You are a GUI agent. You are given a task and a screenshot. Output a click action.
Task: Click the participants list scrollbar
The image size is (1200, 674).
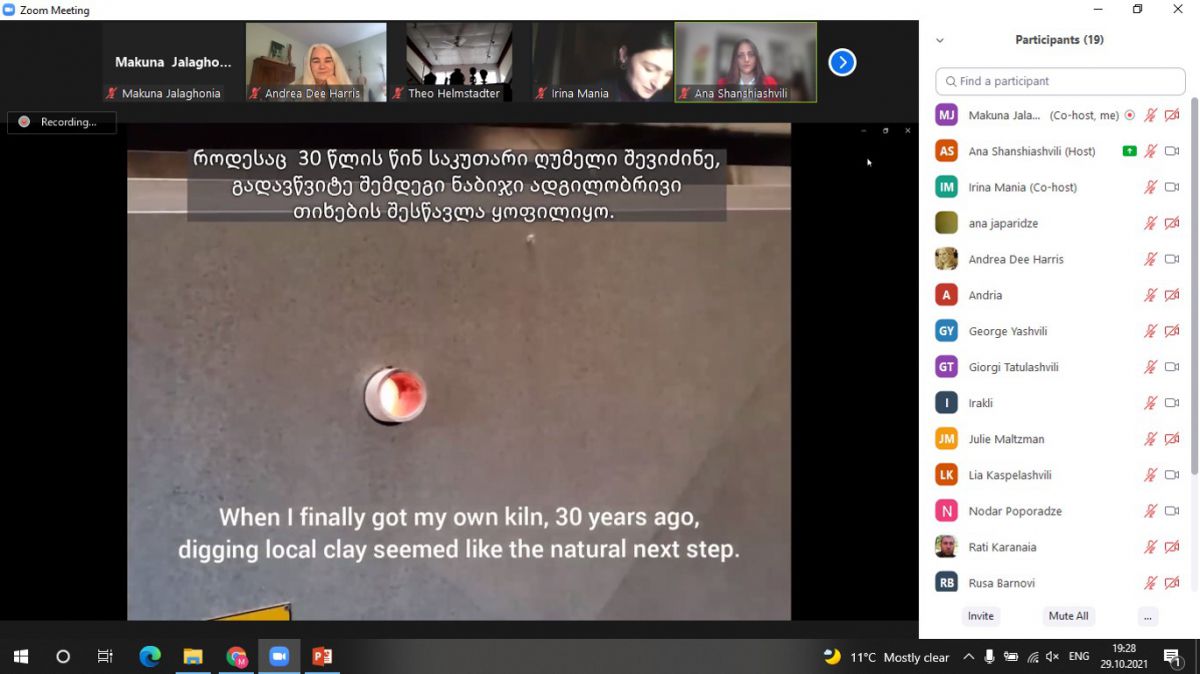coord(1193,300)
